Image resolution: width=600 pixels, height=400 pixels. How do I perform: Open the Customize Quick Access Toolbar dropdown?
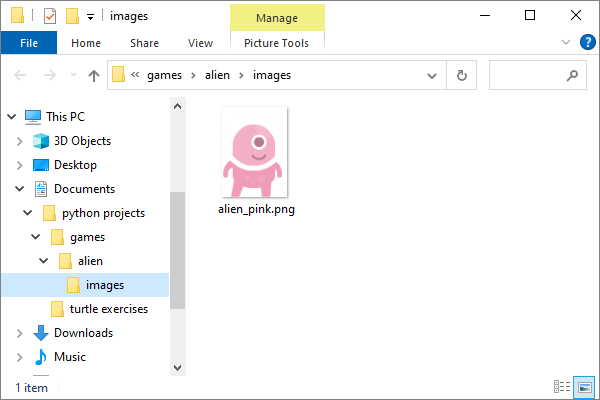90,17
